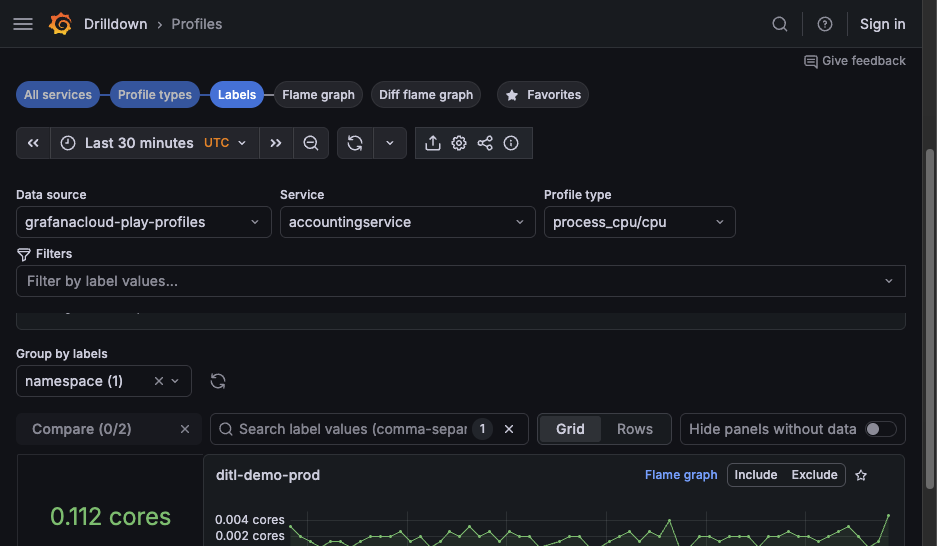Open the settings gear icon

[459, 143]
